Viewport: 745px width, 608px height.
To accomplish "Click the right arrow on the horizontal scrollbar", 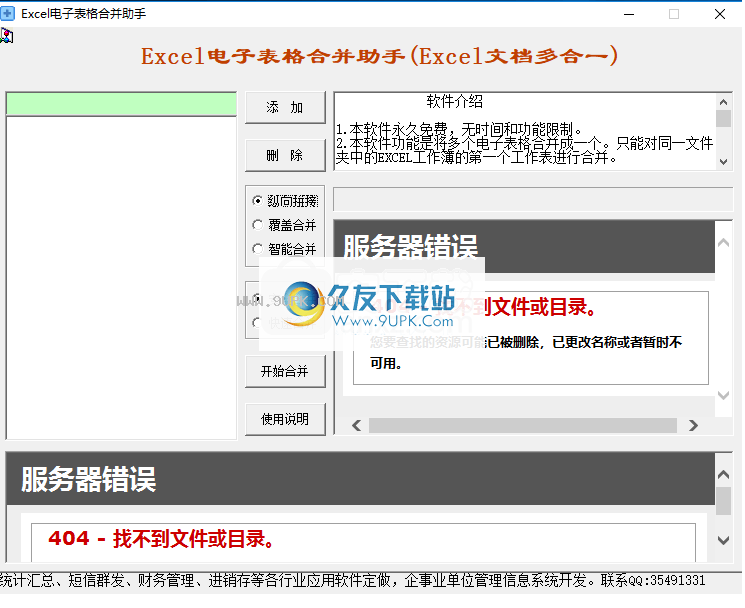I will (x=693, y=426).
